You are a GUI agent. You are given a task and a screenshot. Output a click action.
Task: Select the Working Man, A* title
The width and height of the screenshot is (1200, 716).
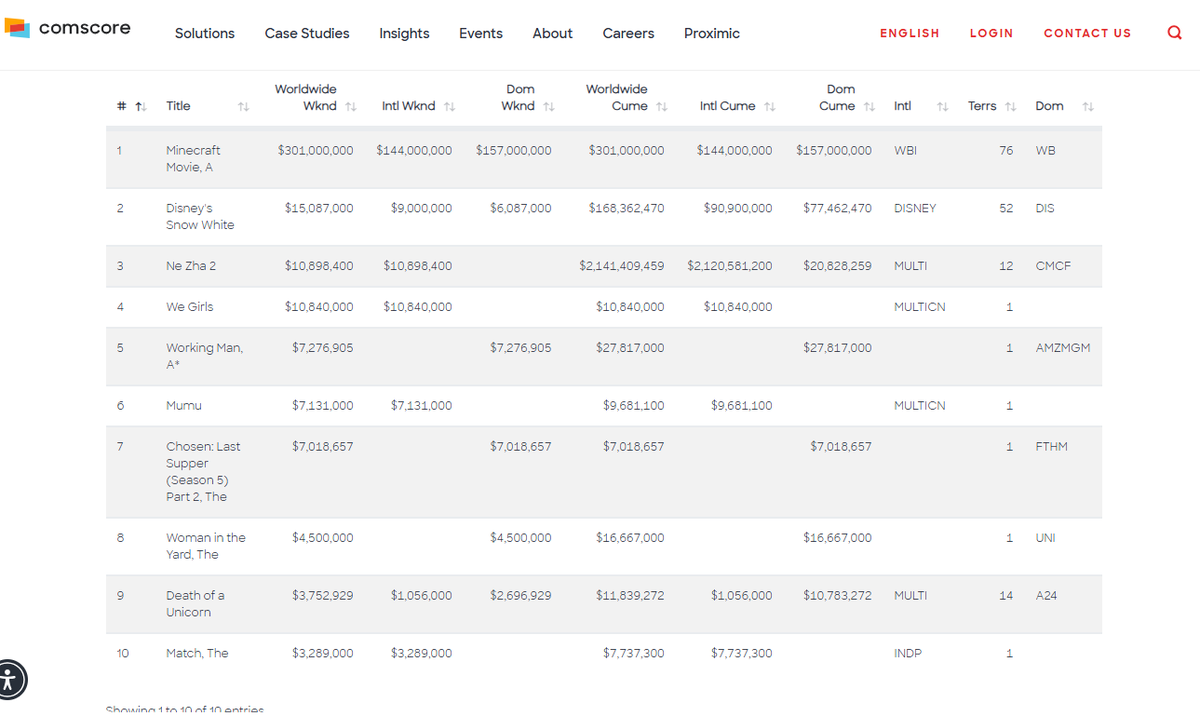[204, 356]
